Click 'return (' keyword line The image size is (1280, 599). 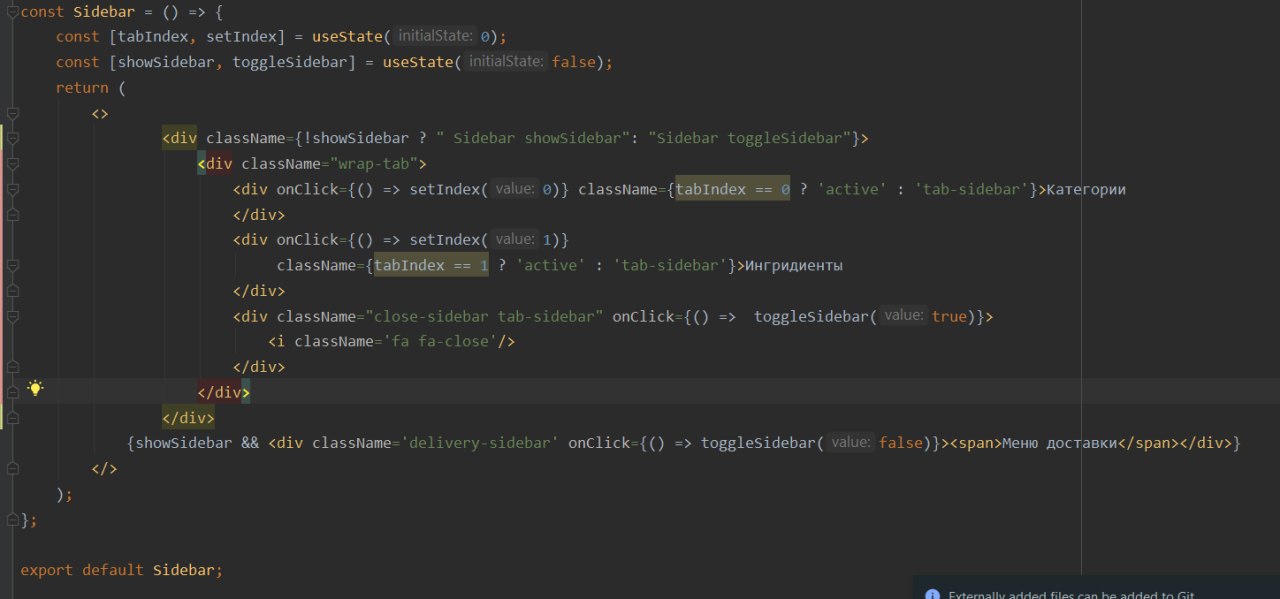click(x=91, y=88)
